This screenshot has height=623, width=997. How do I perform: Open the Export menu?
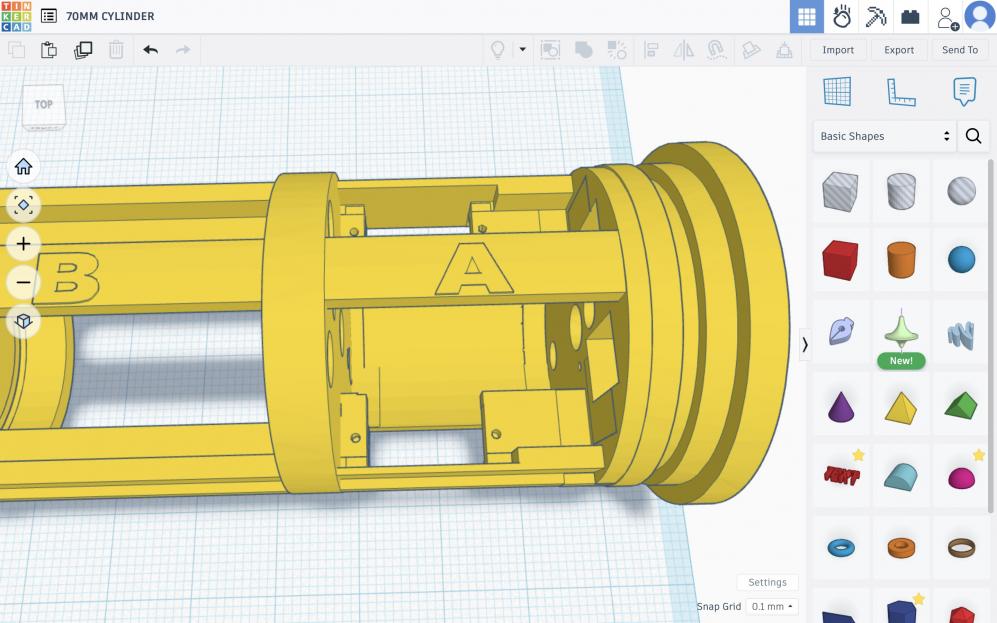point(898,50)
